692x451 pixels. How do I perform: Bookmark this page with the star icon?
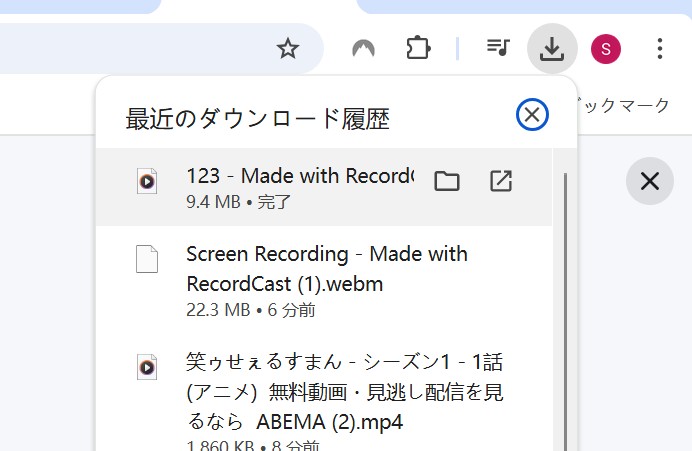[x=288, y=49]
